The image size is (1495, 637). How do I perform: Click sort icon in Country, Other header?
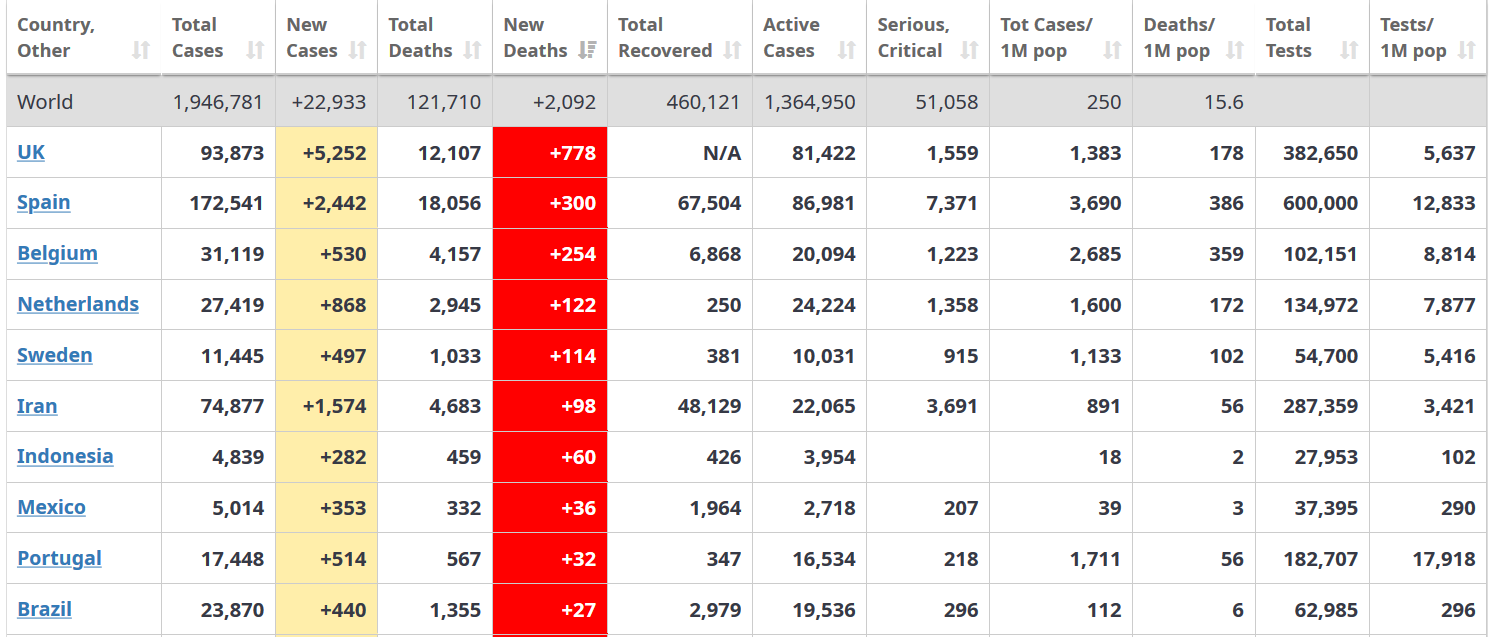click(x=141, y=51)
